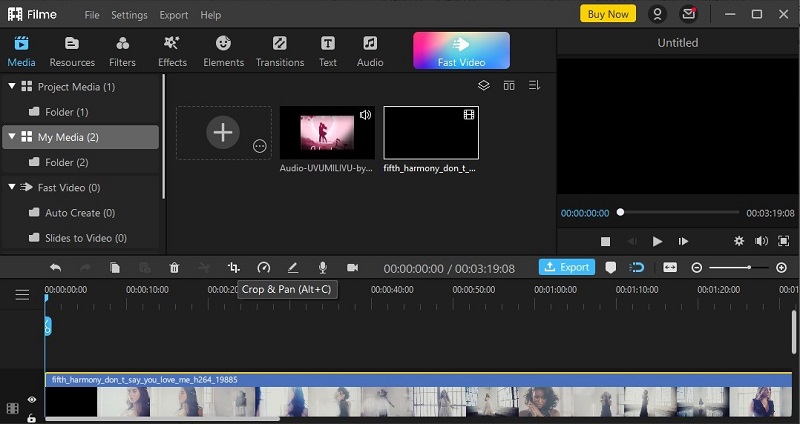Start voice-over recording with microphone

(x=322, y=267)
